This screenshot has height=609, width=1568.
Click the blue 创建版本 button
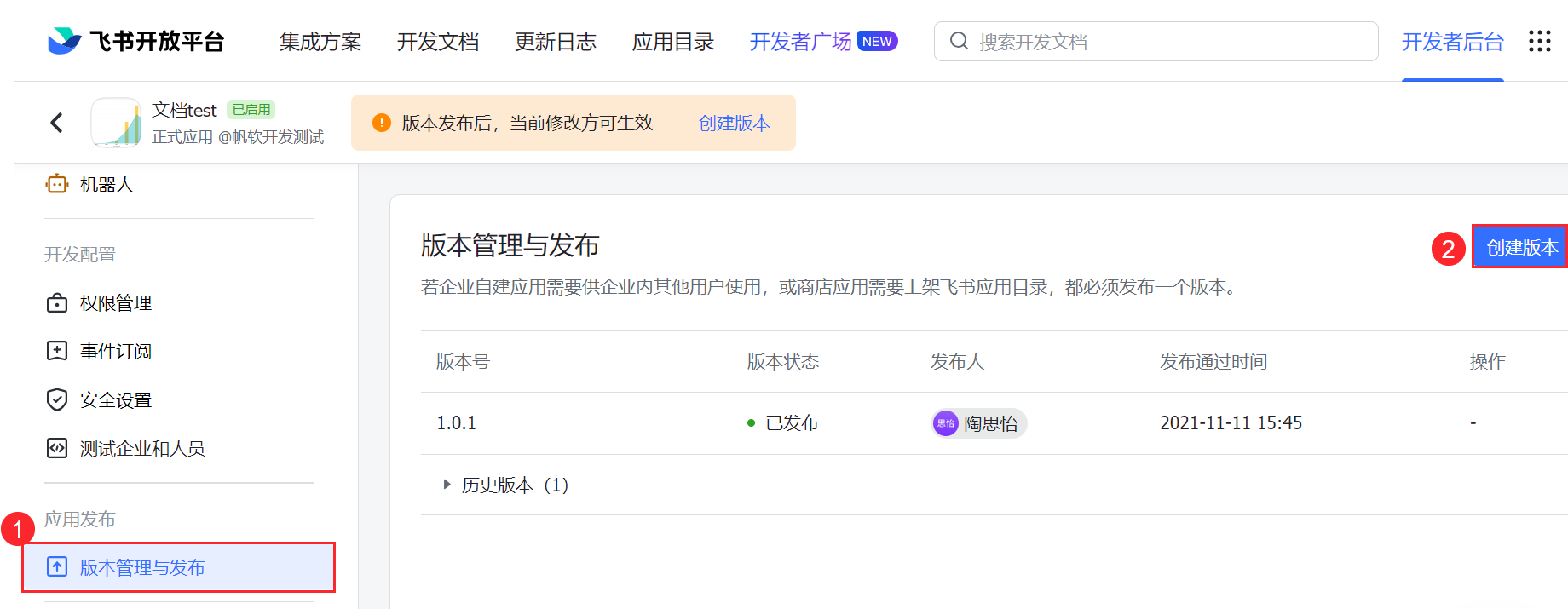[x=1521, y=247]
